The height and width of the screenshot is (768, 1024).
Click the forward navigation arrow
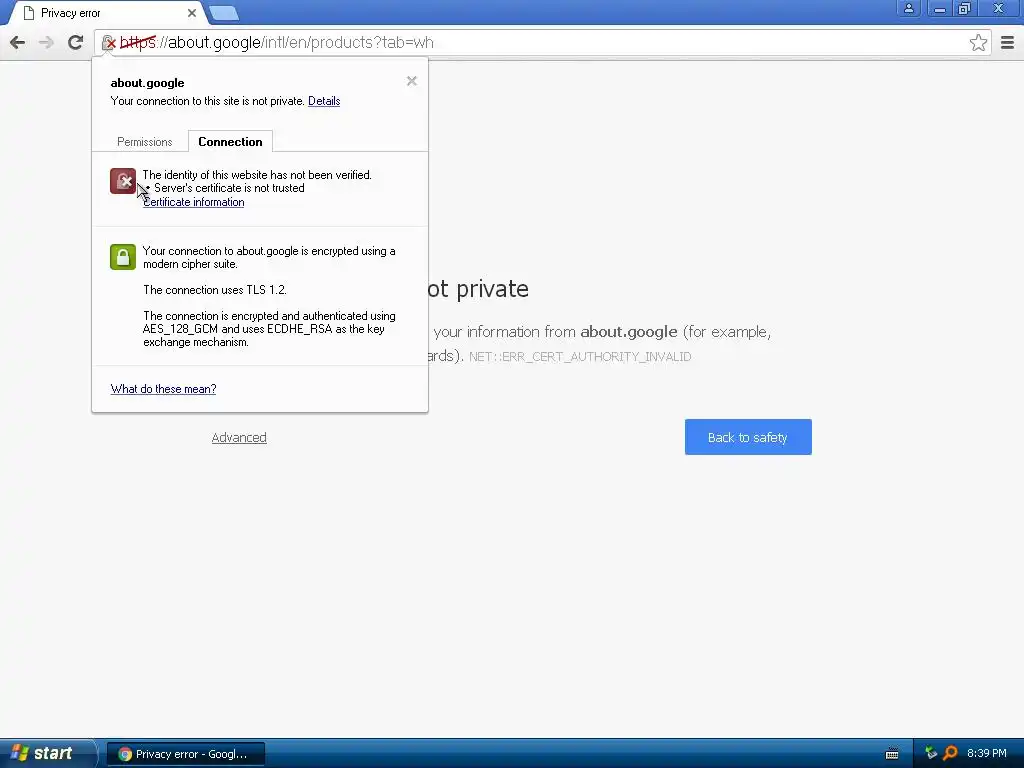[46, 42]
